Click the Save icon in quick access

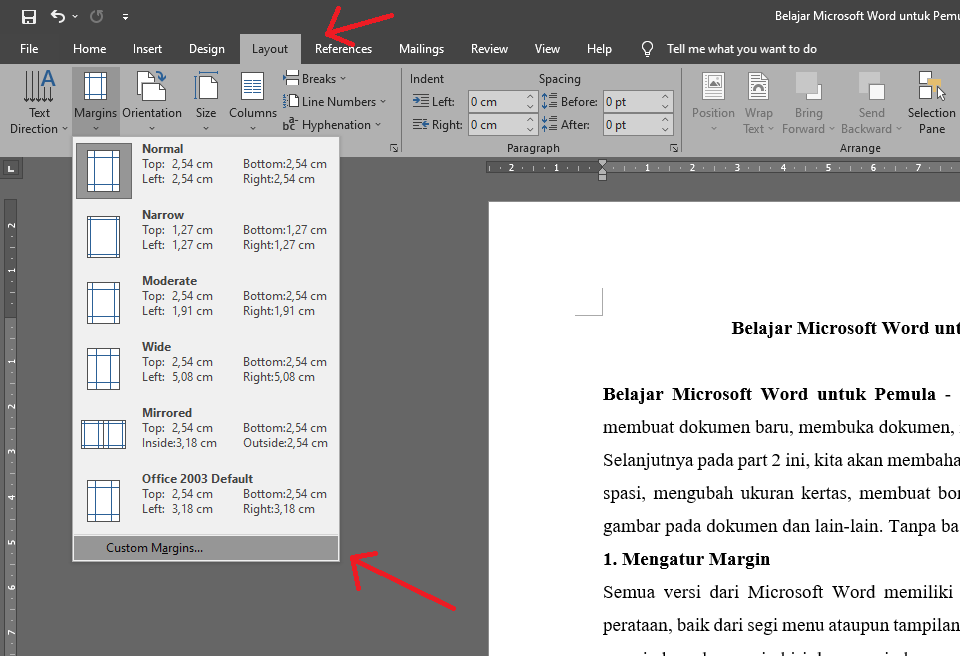[26, 15]
